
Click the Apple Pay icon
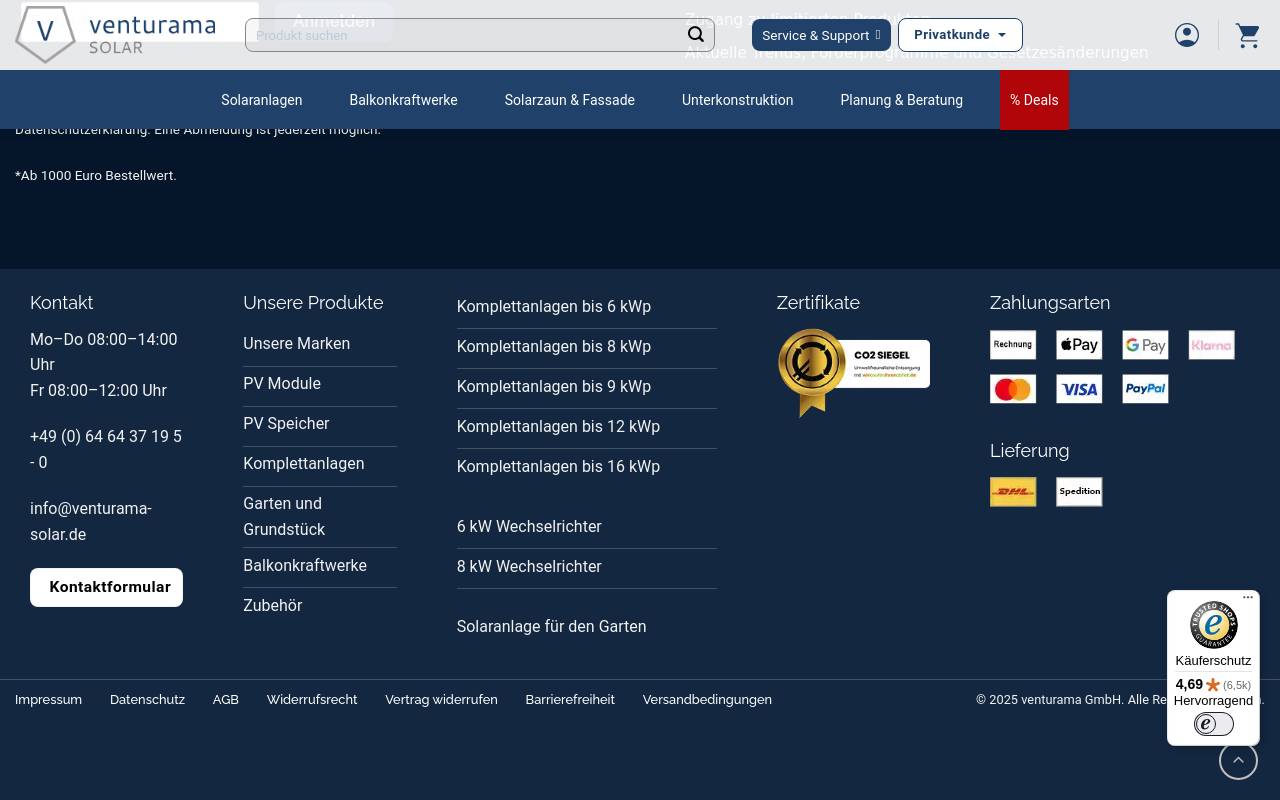[x=1079, y=345]
